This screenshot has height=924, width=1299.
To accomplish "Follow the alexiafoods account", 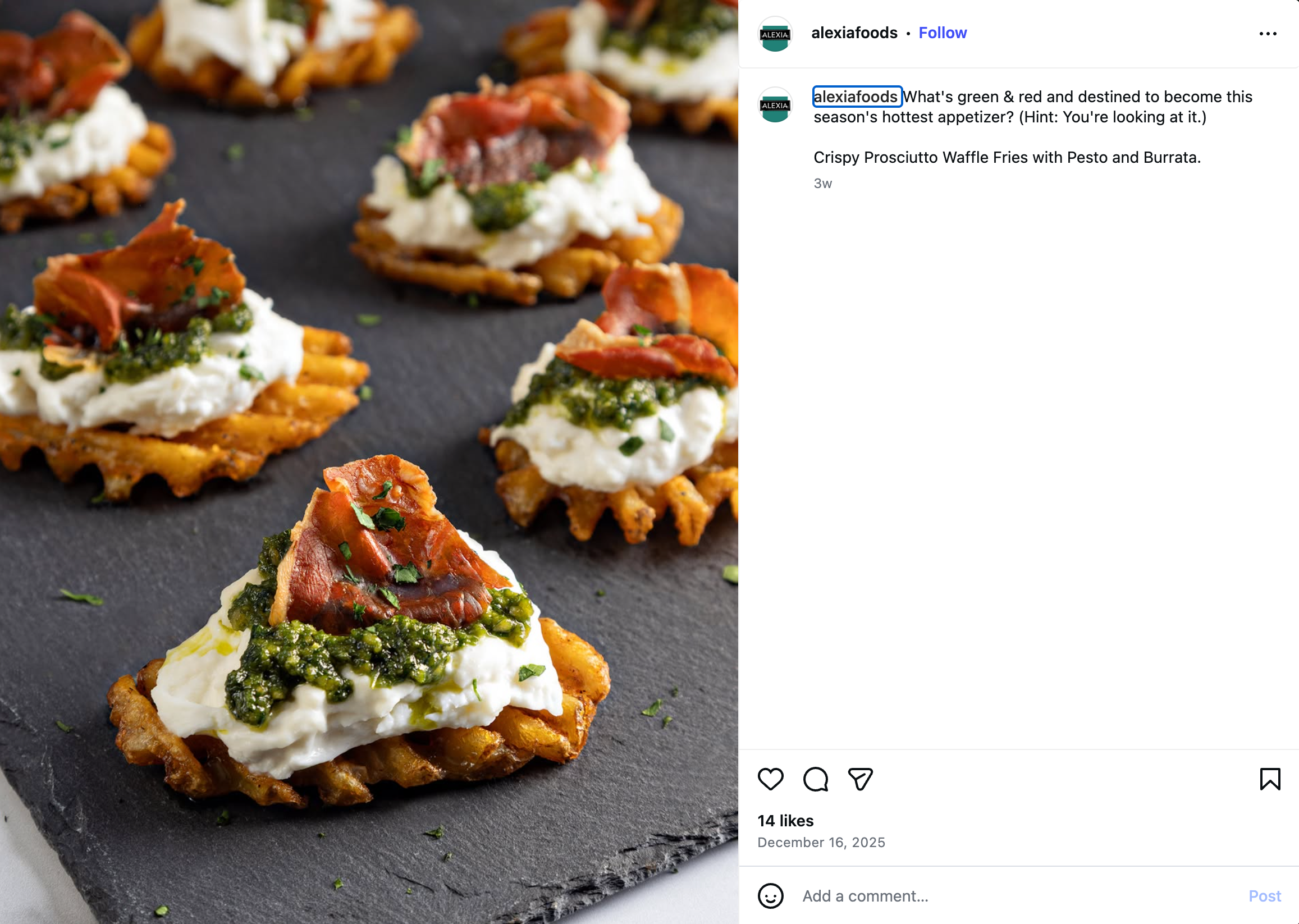I will [x=942, y=33].
